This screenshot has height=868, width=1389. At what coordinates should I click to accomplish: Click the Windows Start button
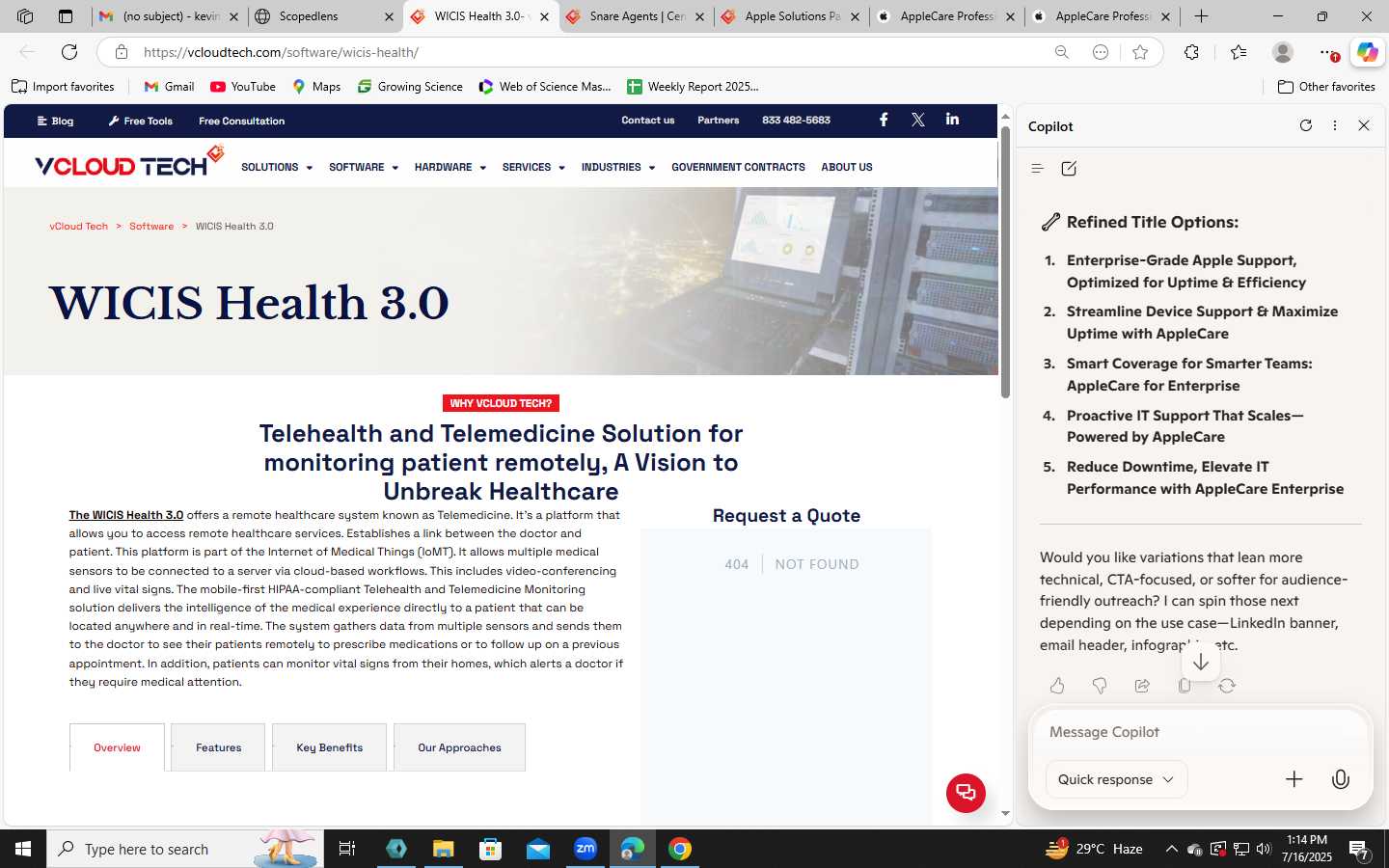tap(23, 849)
